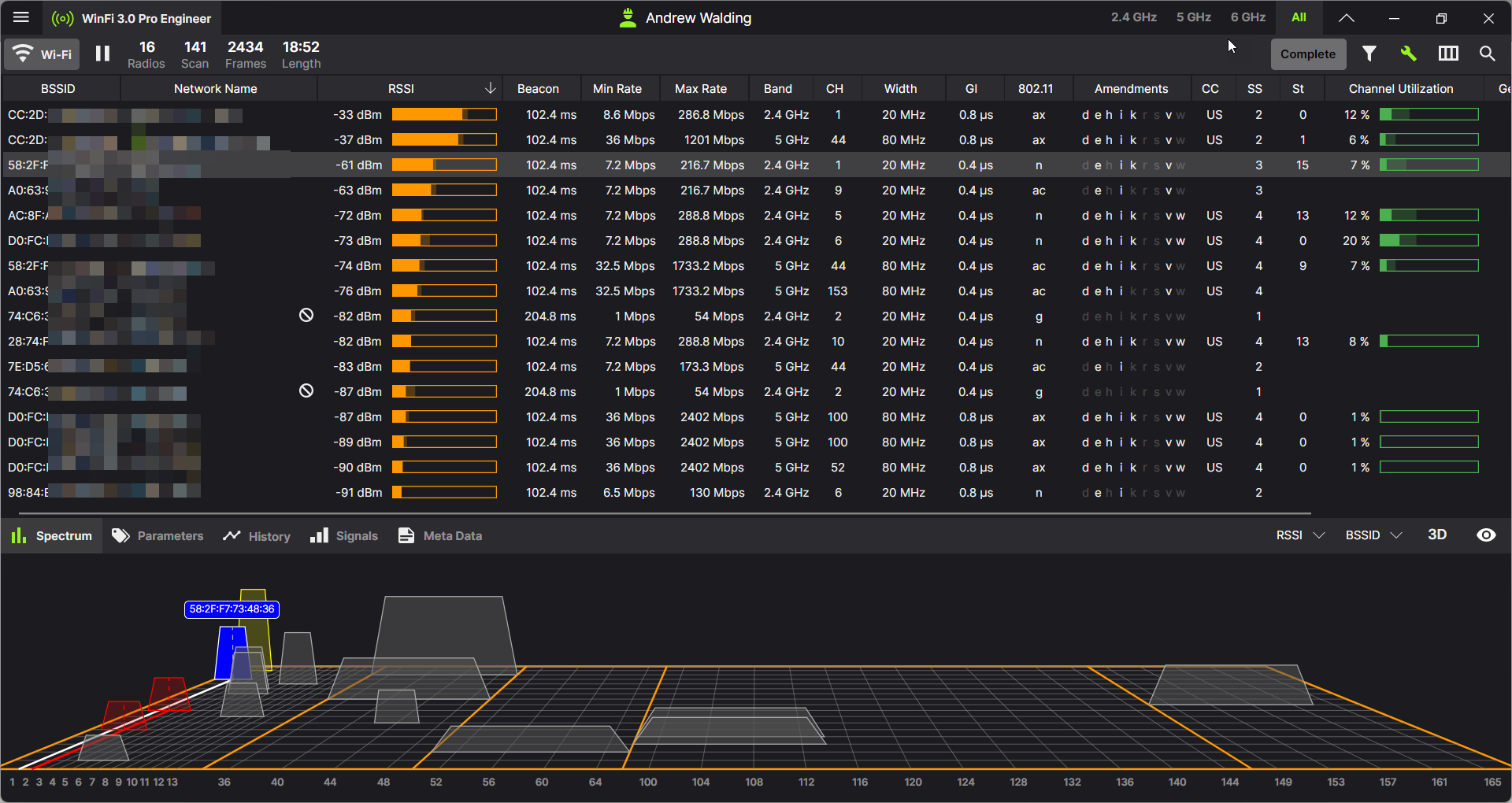Pause the Wi-Fi scan

point(102,54)
